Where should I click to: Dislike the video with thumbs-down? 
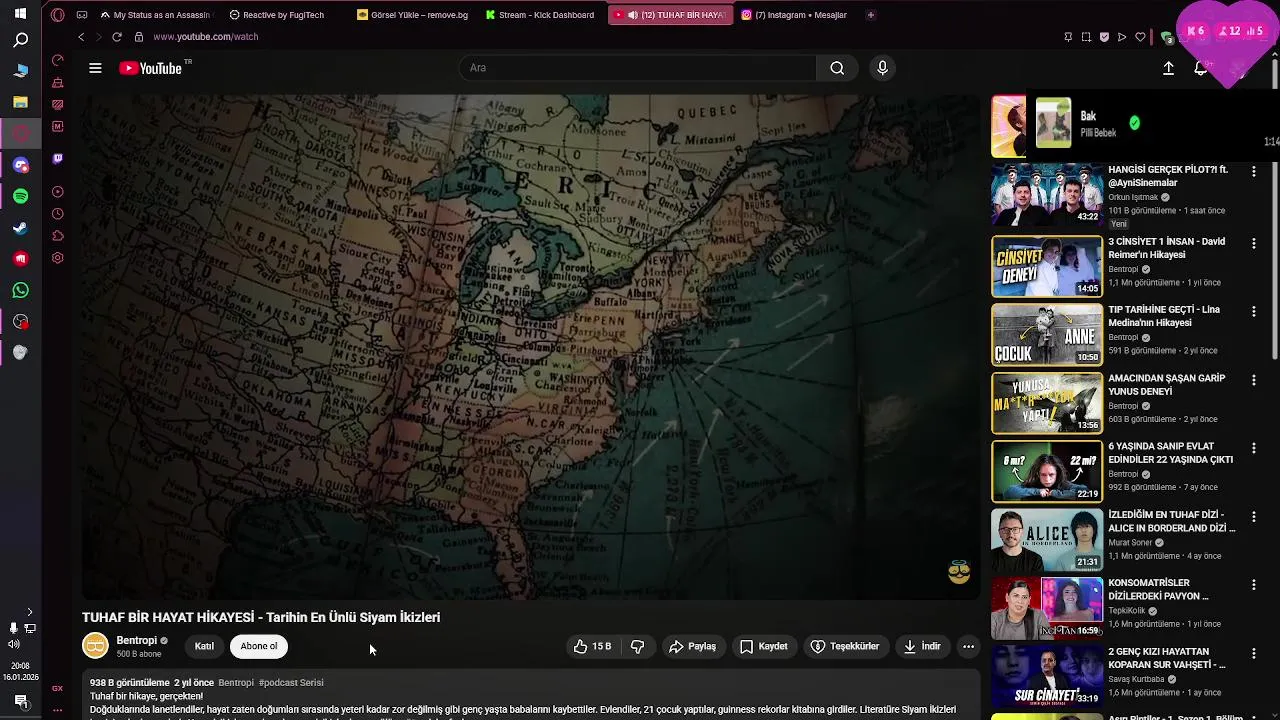[637, 647]
